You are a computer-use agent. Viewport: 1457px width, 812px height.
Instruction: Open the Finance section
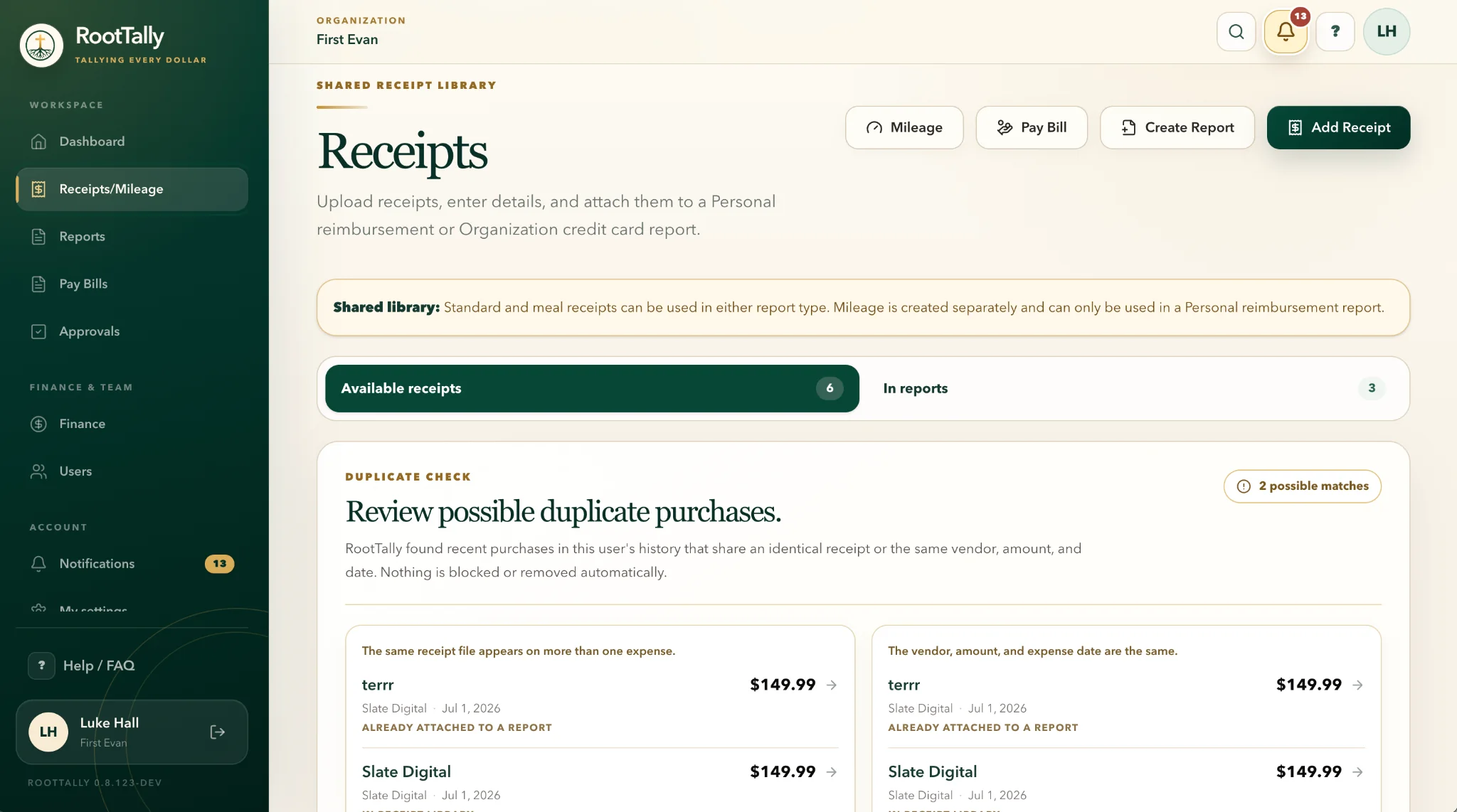point(132,424)
